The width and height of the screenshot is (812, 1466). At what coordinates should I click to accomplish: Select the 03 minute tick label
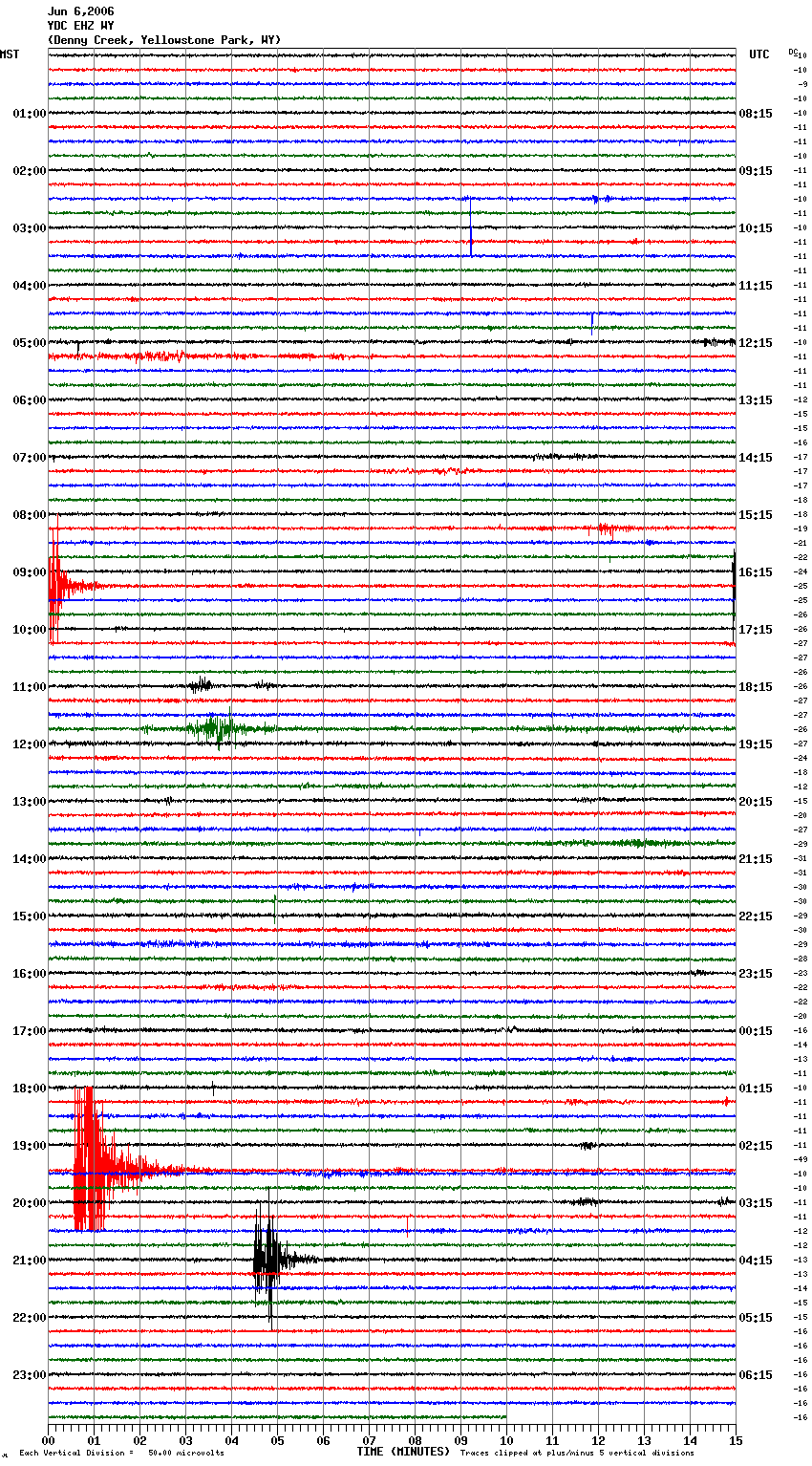(185, 1440)
